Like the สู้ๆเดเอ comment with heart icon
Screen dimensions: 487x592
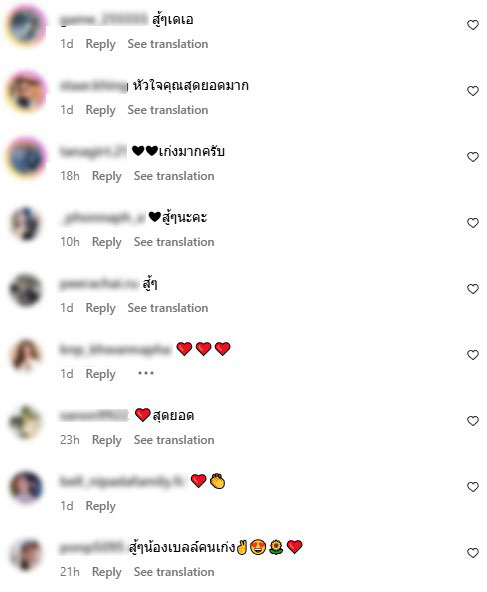pyautogui.click(x=473, y=25)
